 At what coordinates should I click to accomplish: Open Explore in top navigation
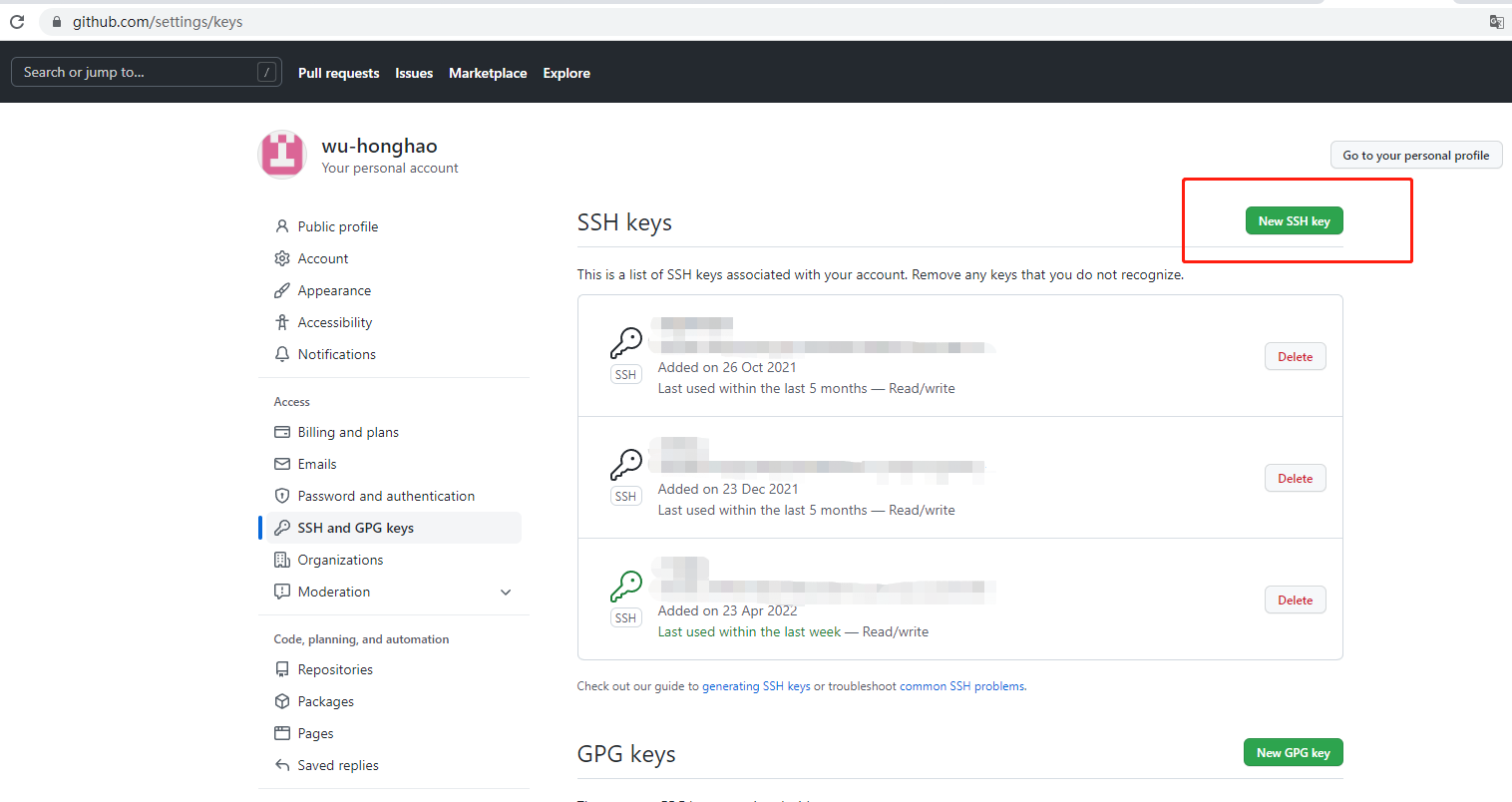[x=567, y=73]
